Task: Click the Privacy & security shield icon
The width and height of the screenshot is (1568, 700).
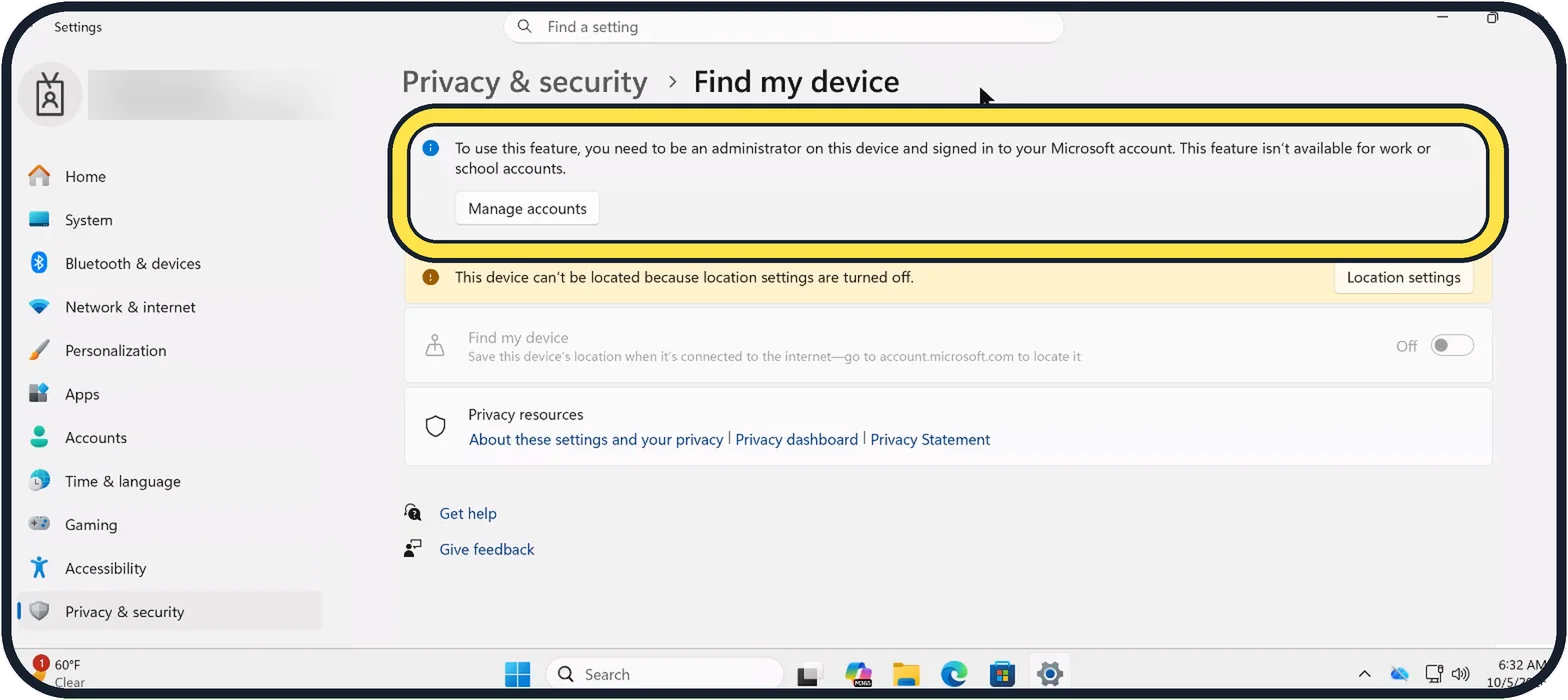Action: (x=39, y=611)
